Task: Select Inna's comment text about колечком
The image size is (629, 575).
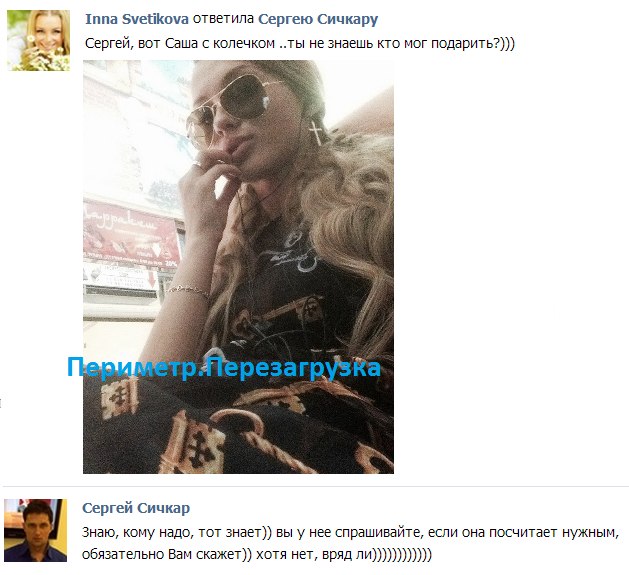Action: [x=300, y=43]
